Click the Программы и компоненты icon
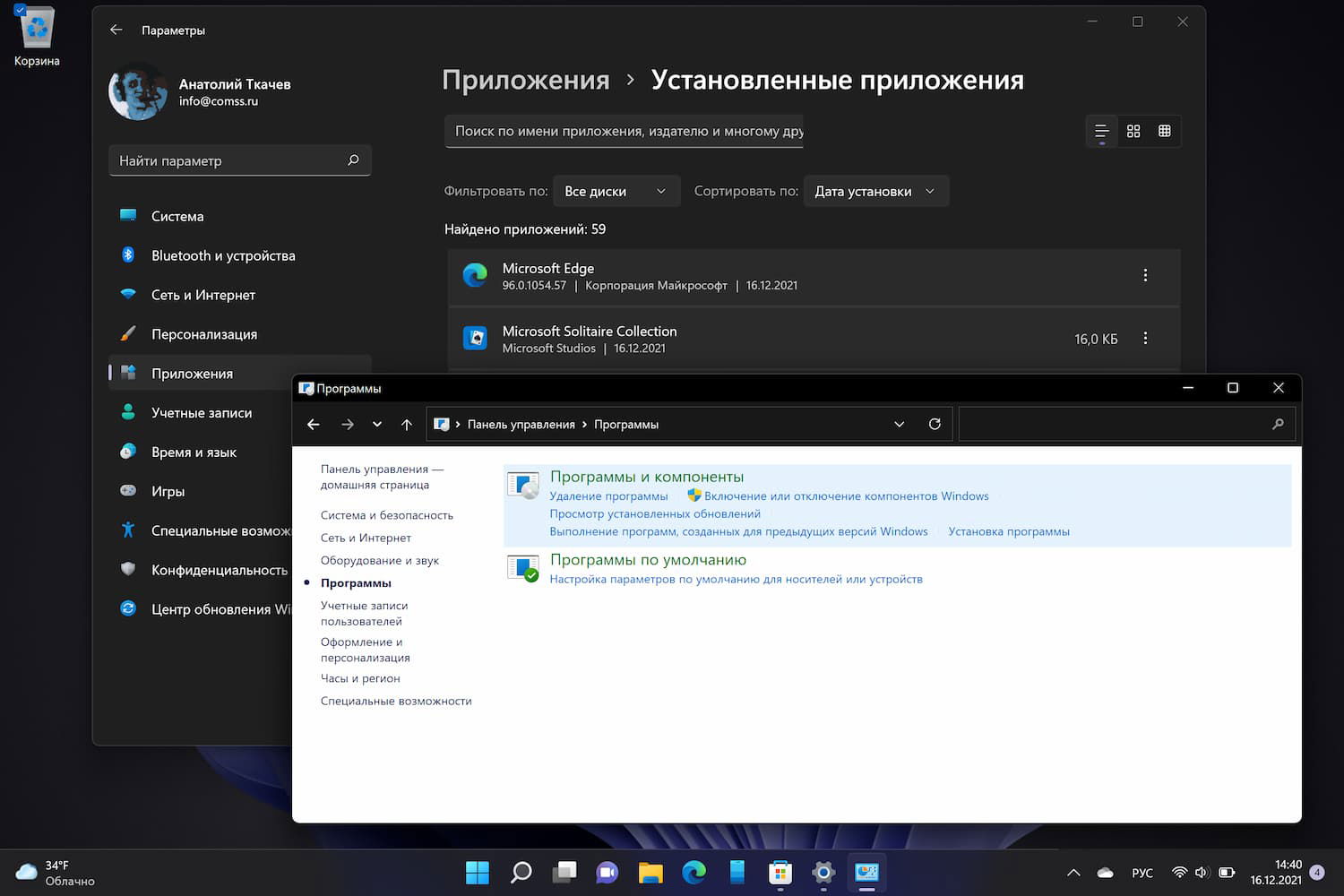This screenshot has height=896, width=1344. coord(523,485)
